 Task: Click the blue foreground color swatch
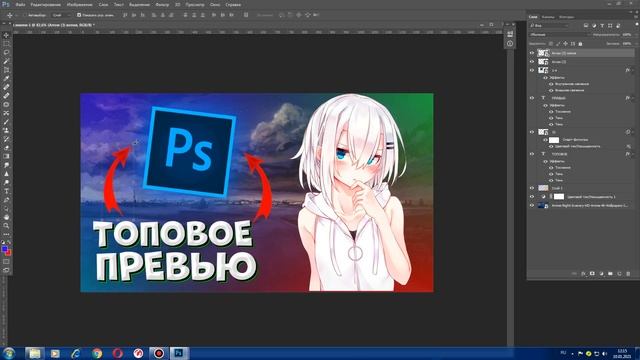click(x=4, y=249)
